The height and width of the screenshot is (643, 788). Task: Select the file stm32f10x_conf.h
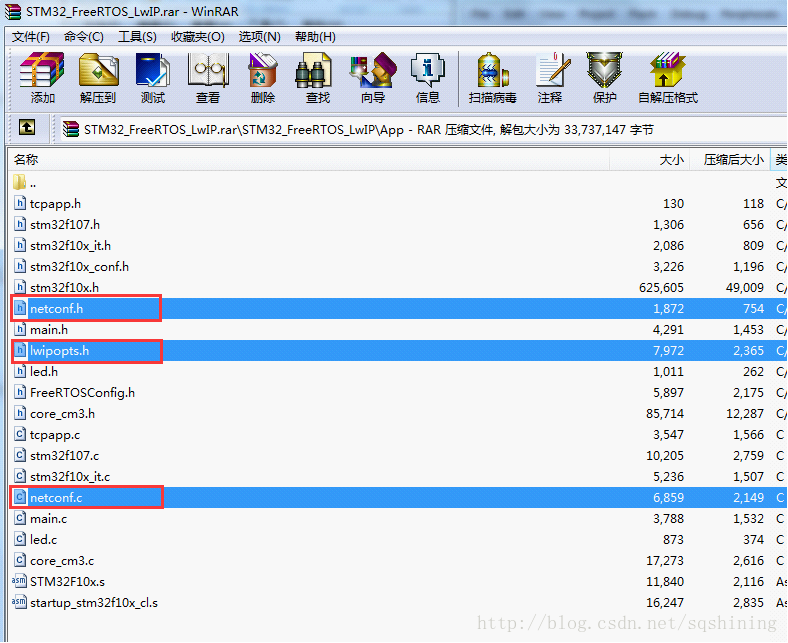click(79, 266)
